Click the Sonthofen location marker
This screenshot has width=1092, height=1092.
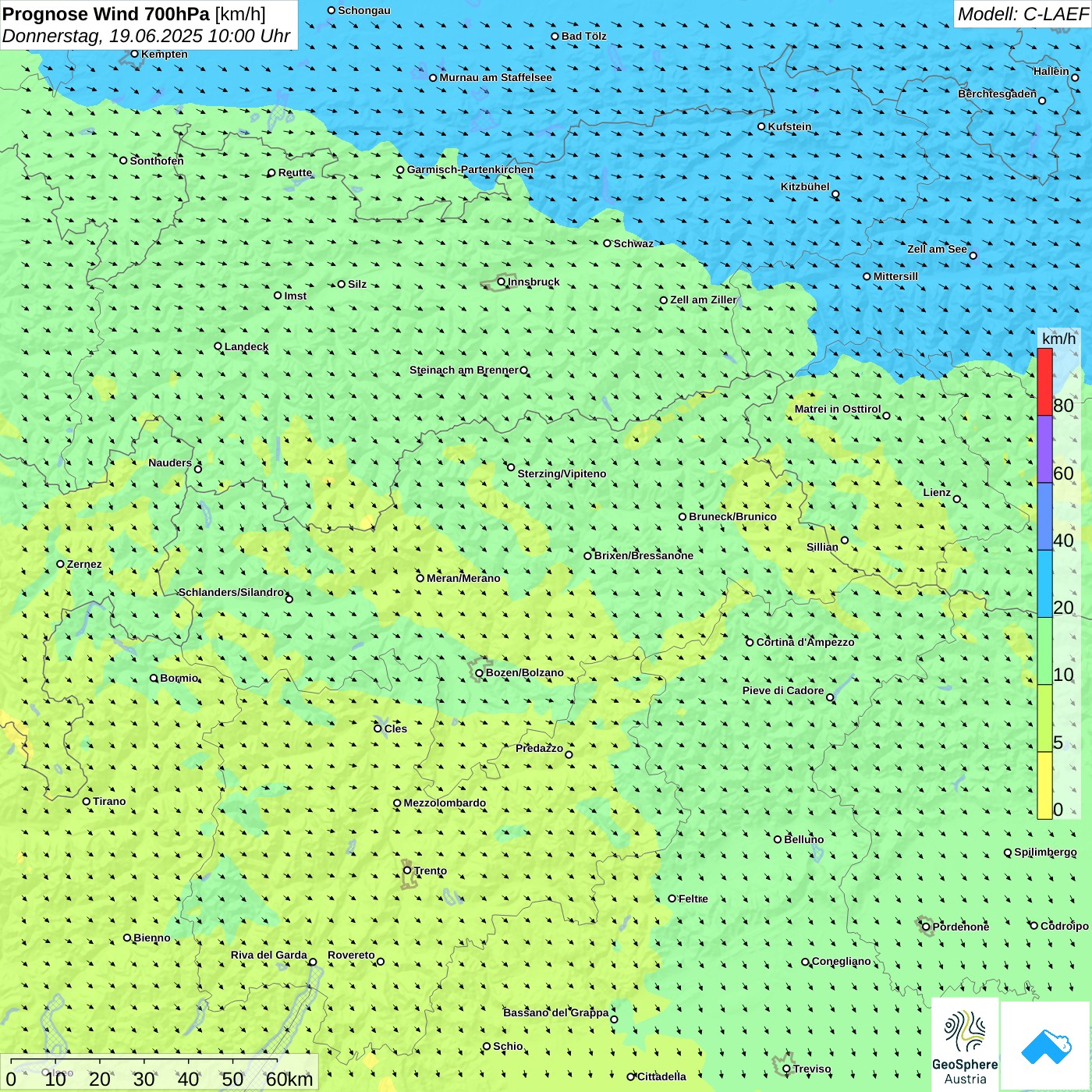tap(123, 161)
